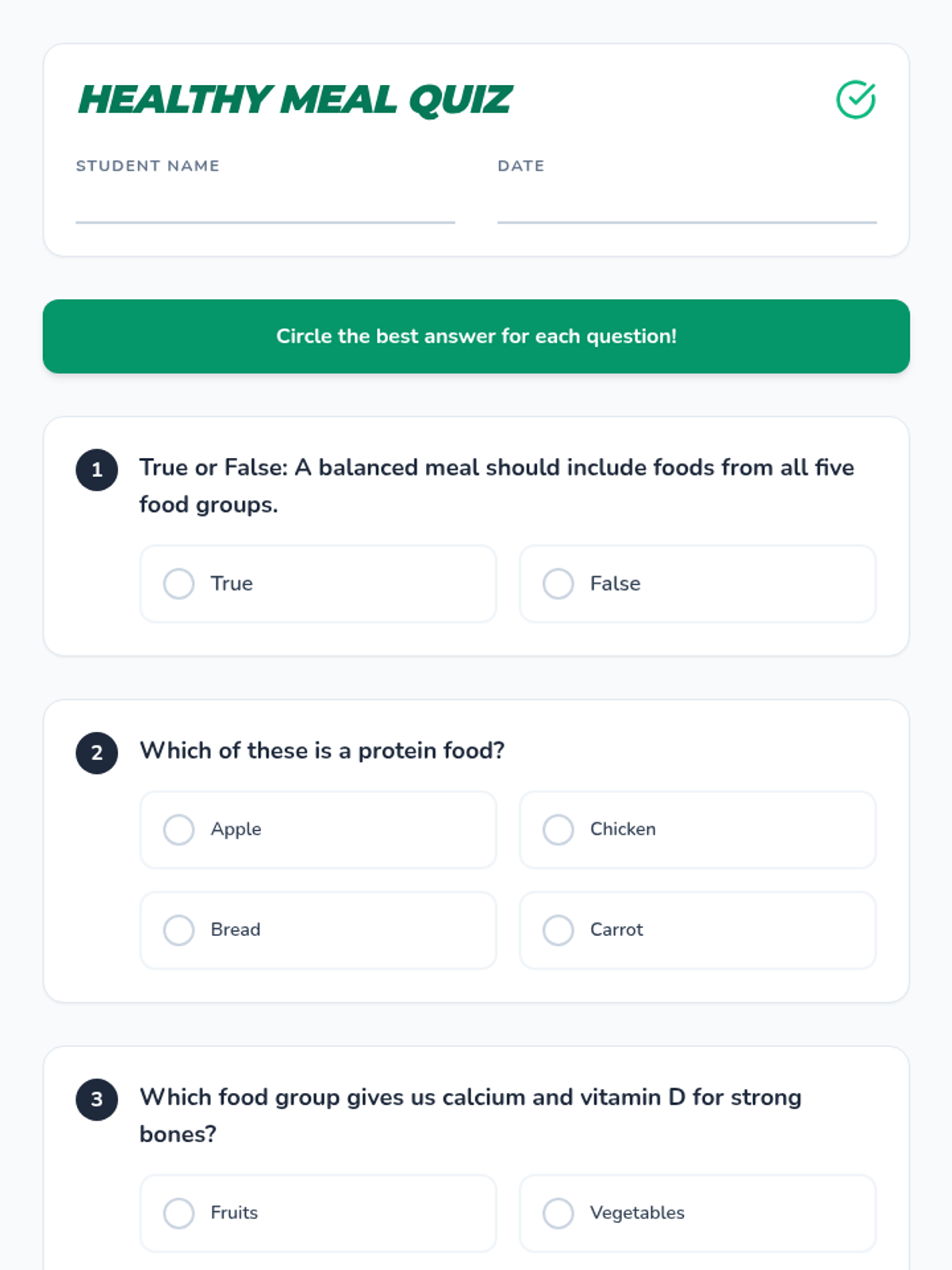Viewport: 952px width, 1270px height.
Task: Choose Chicken as the protein answer
Action: (559, 829)
